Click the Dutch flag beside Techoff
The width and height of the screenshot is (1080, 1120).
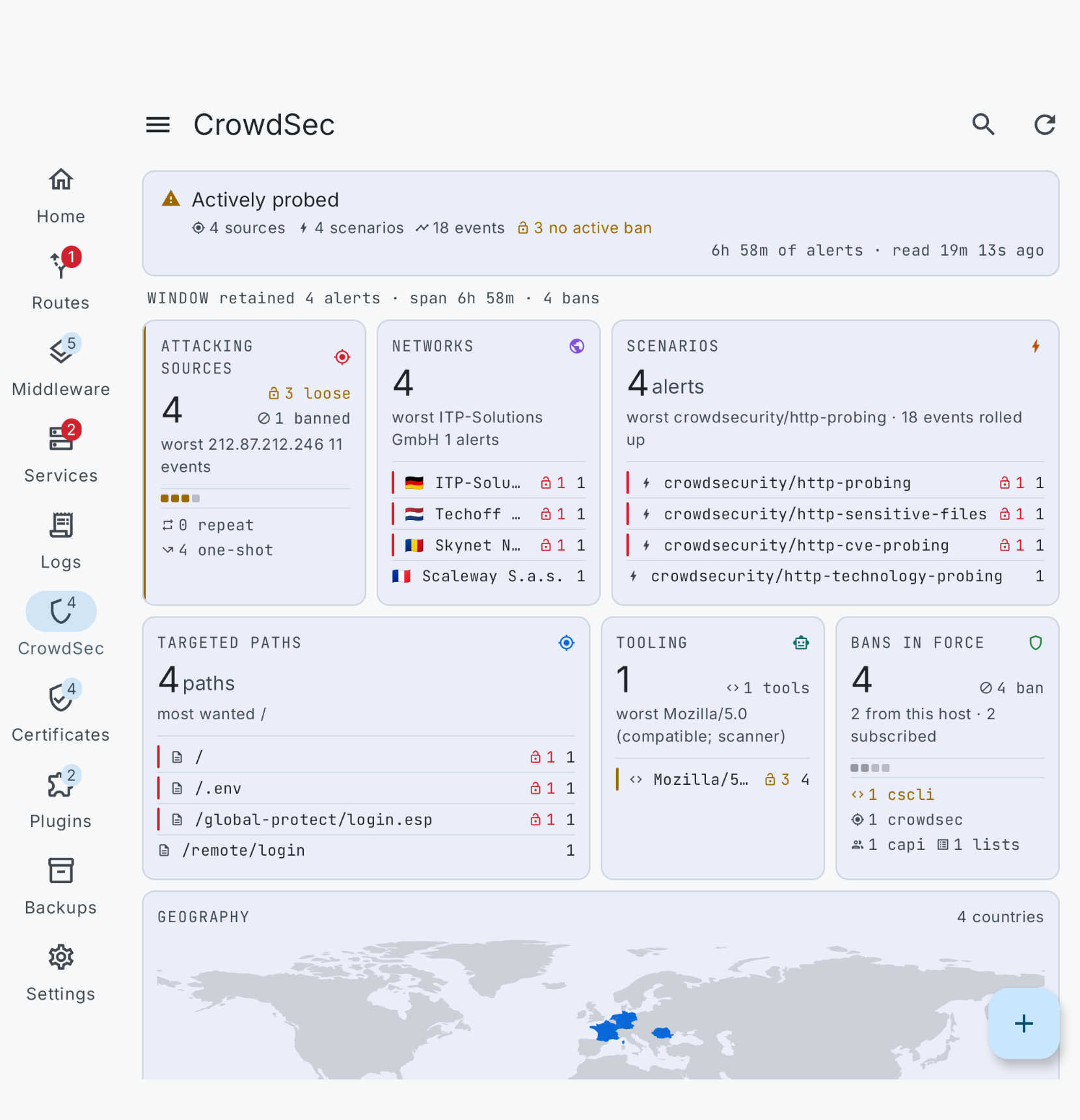(414, 514)
